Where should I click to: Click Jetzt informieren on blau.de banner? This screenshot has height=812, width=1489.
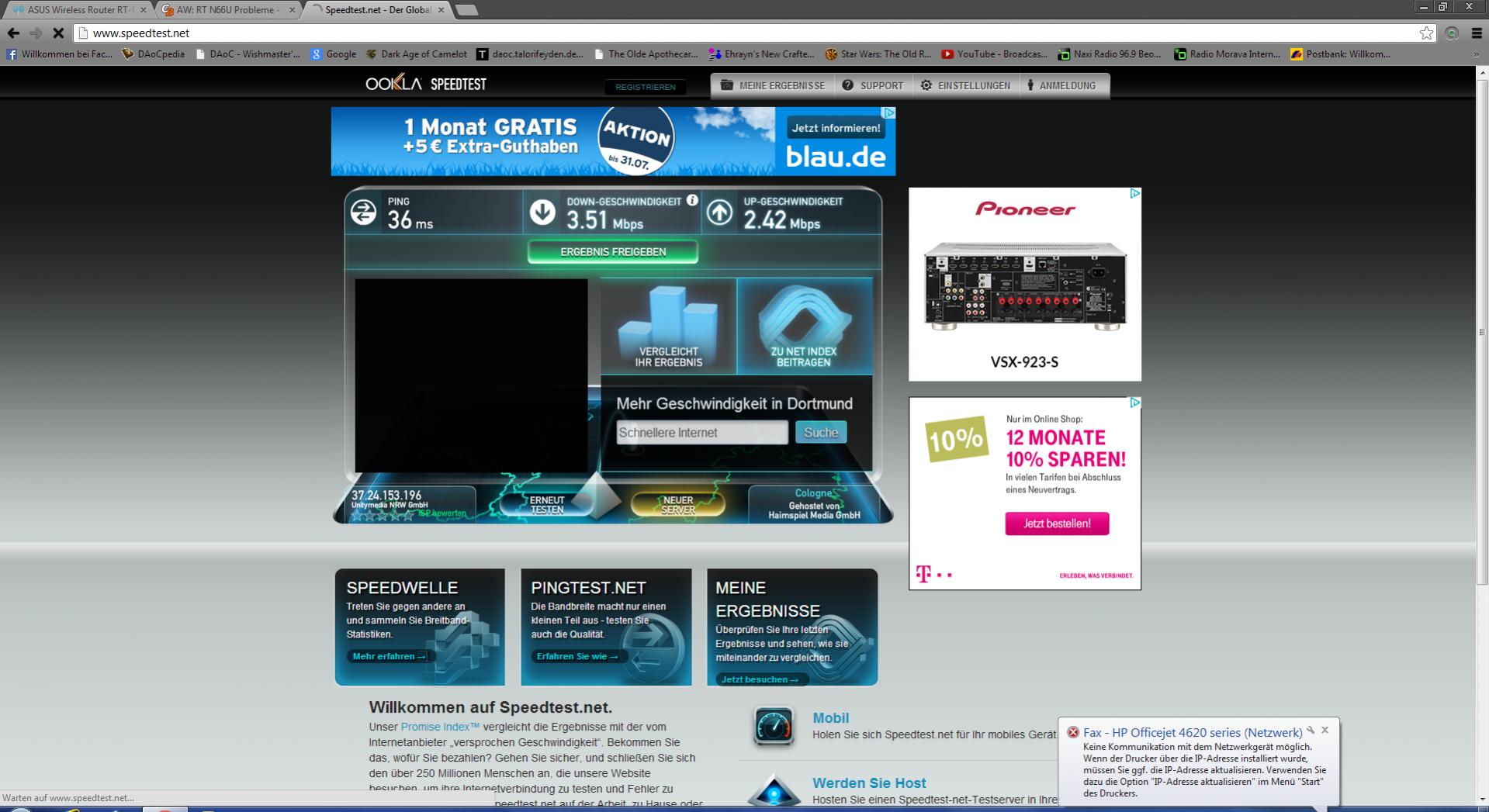(x=836, y=128)
